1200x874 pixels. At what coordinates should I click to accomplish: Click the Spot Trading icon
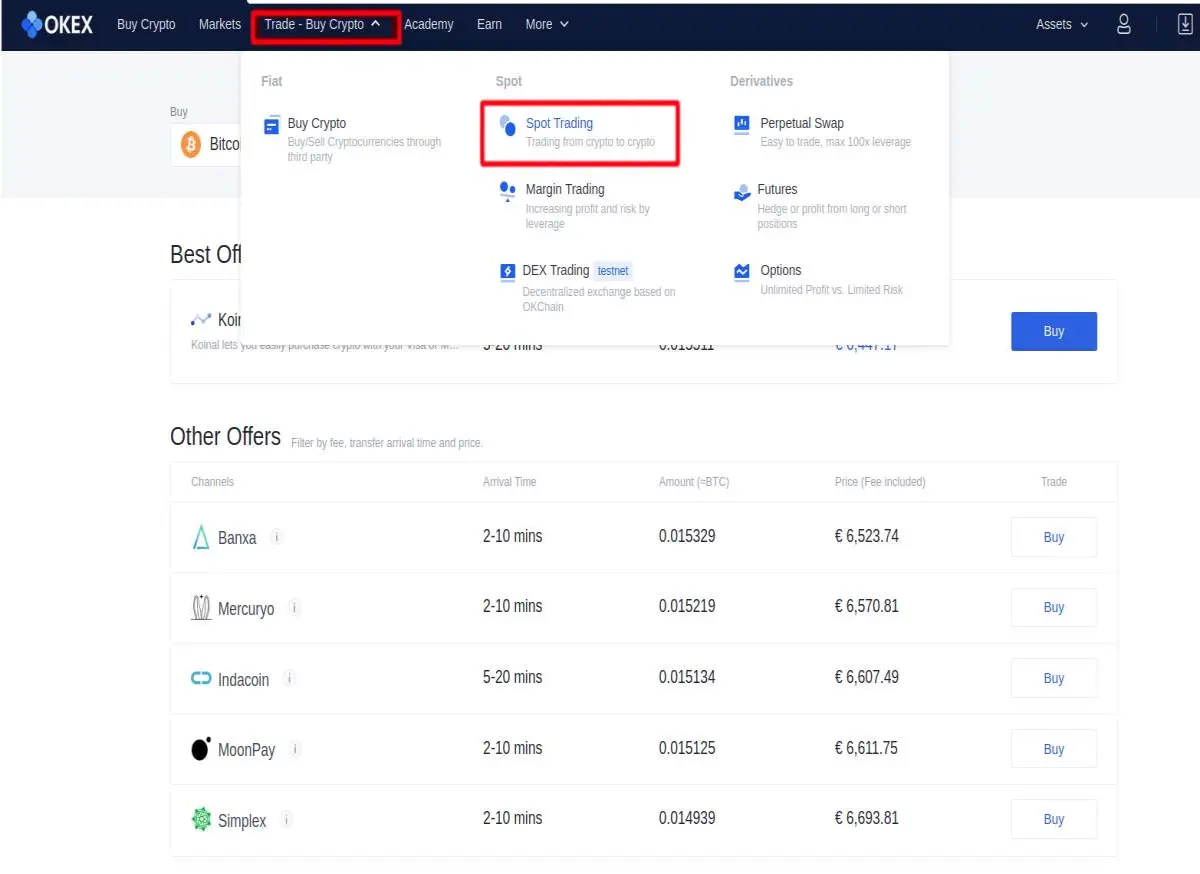(508, 125)
